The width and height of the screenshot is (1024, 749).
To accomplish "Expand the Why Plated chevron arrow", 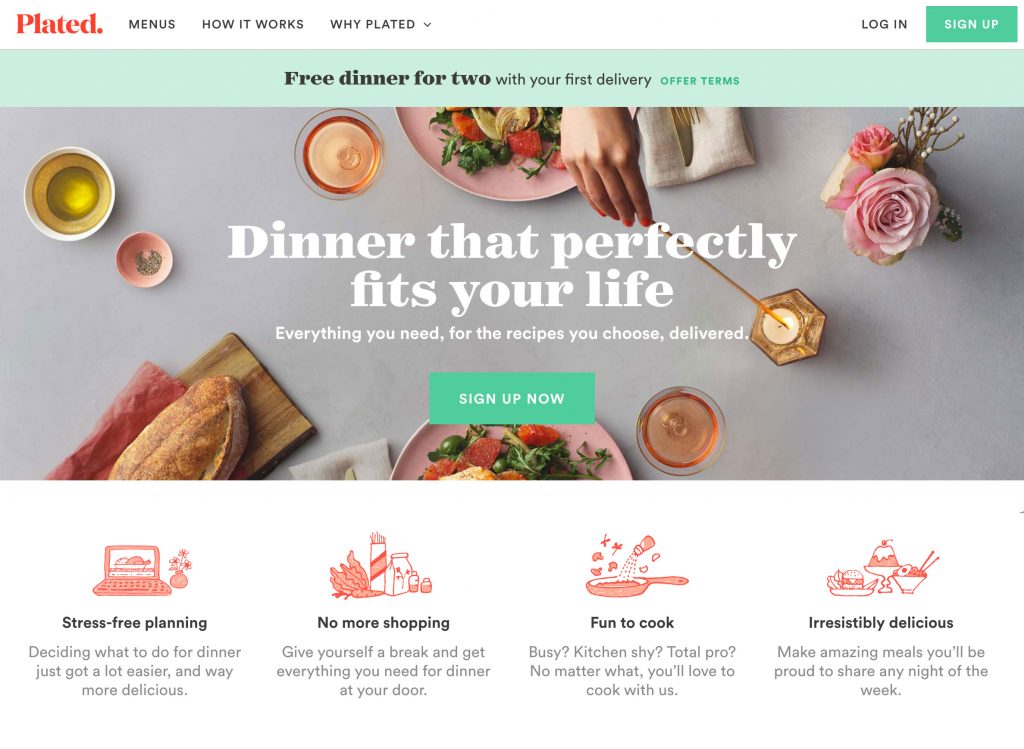I will (x=428, y=25).
